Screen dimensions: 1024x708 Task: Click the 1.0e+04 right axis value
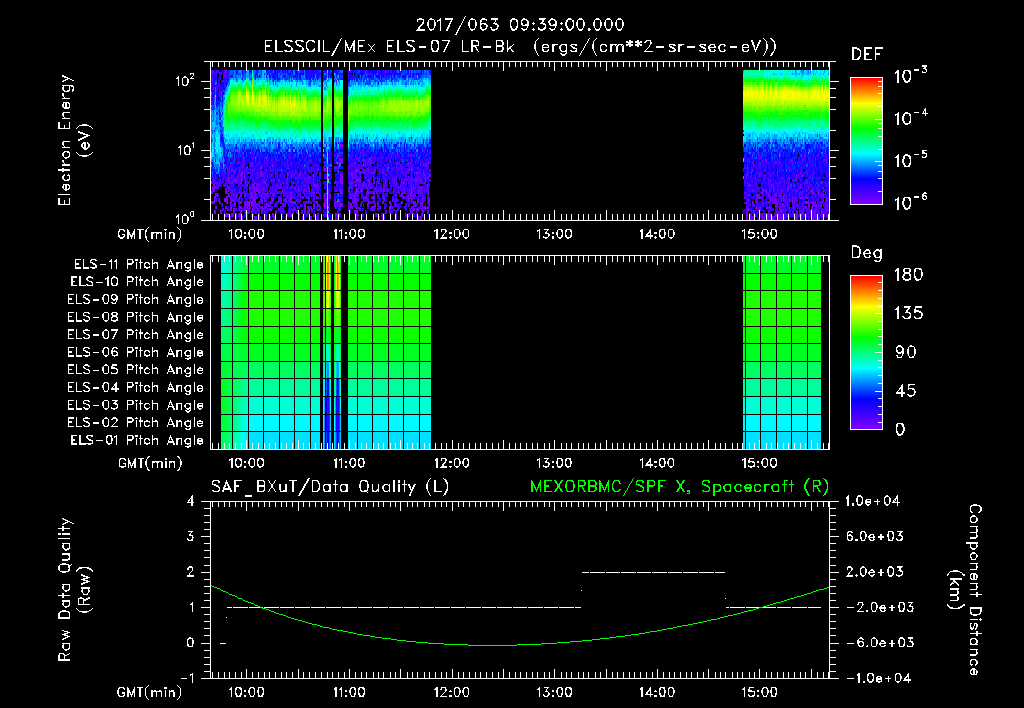pos(873,502)
